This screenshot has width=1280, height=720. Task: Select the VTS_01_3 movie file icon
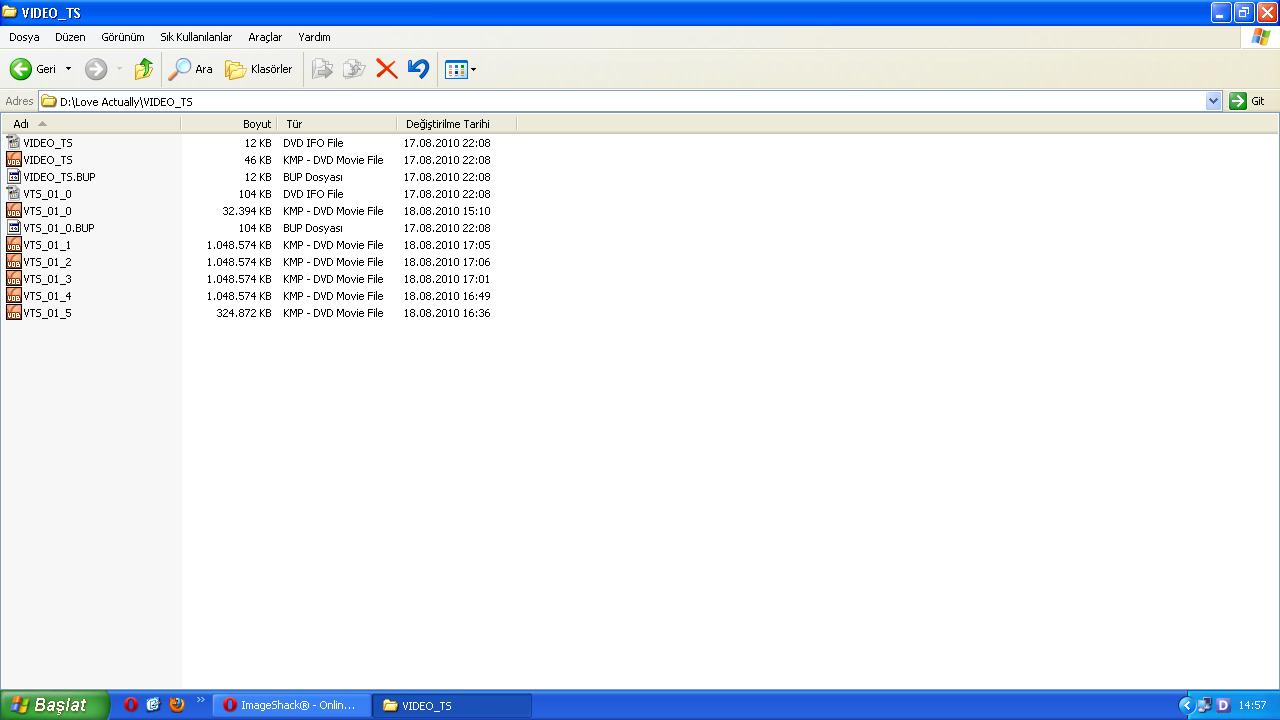pyautogui.click(x=14, y=279)
